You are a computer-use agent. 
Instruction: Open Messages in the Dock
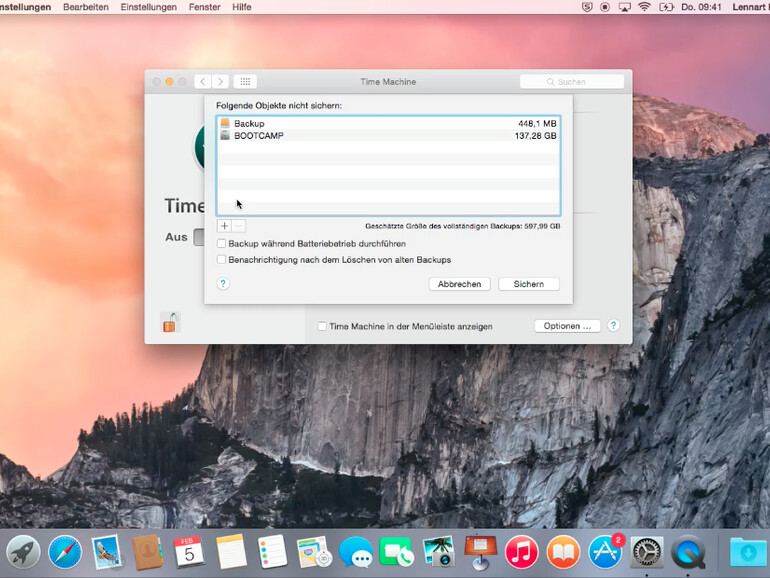tap(356, 552)
